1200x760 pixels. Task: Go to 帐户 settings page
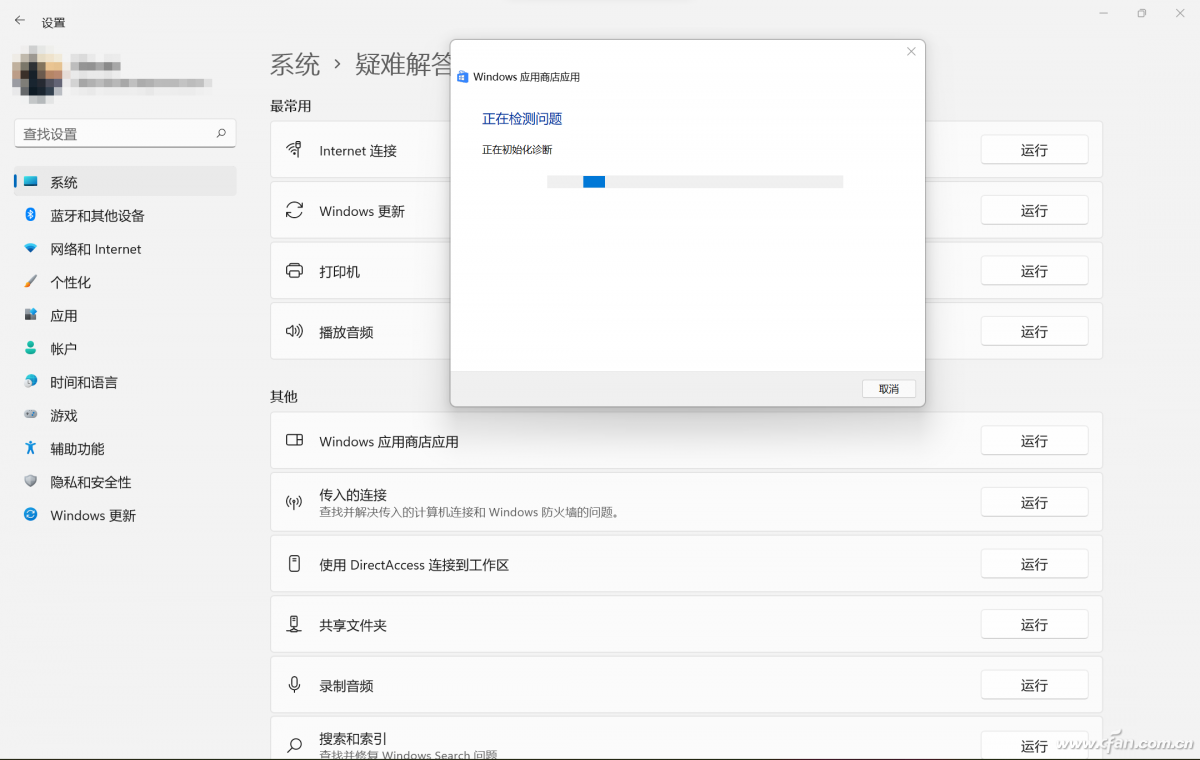pos(64,349)
